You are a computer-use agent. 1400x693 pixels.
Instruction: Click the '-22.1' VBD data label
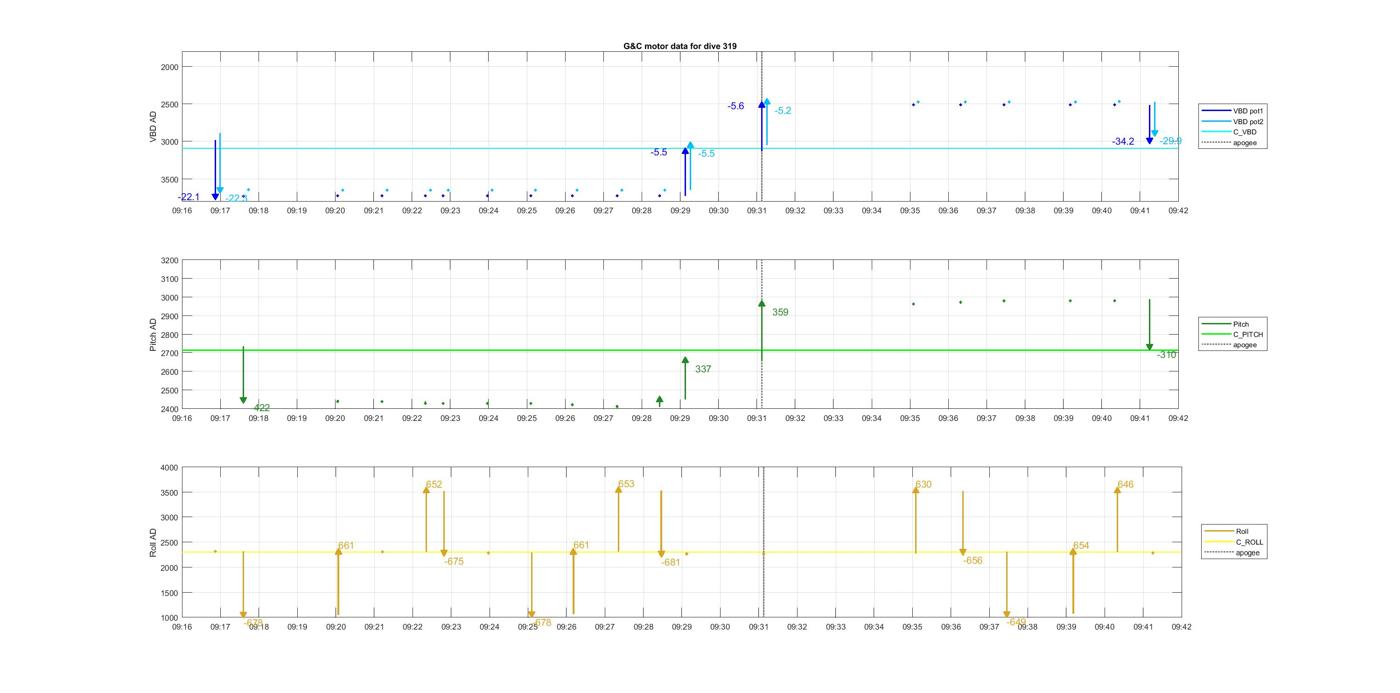point(189,197)
